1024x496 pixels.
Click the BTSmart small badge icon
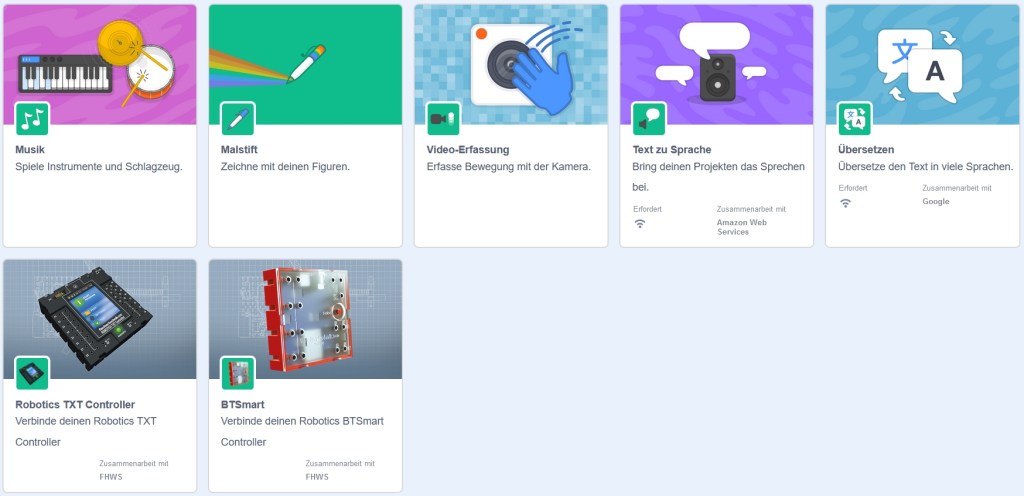pyautogui.click(x=238, y=373)
